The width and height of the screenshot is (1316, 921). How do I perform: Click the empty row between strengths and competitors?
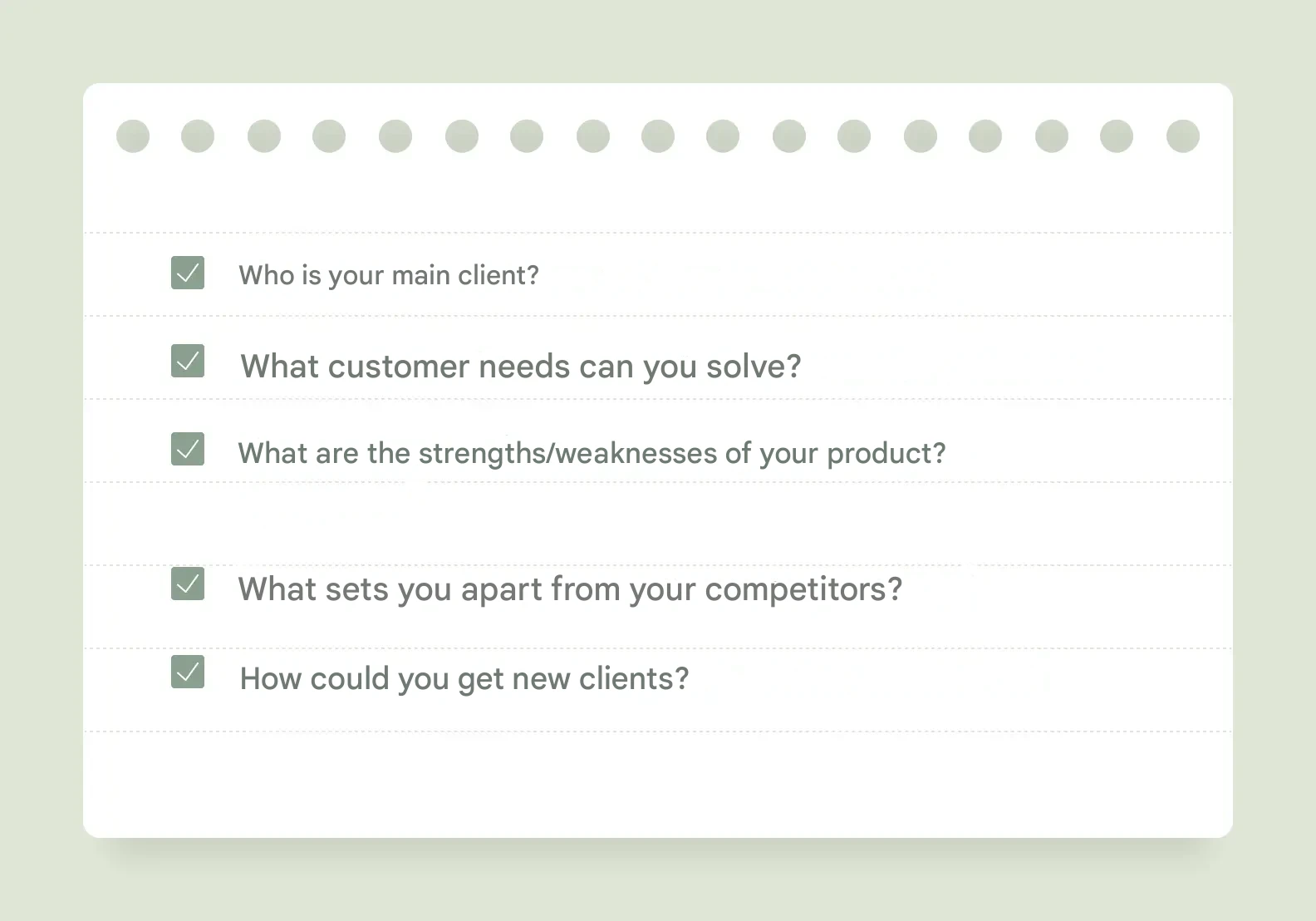[x=656, y=524]
